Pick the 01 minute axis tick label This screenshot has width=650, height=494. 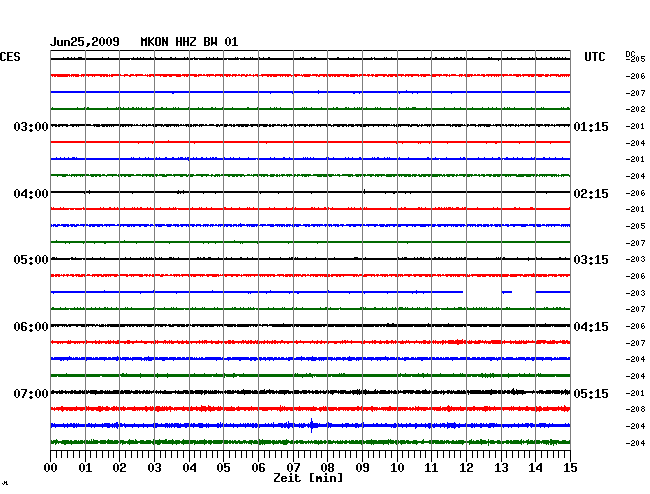pyautogui.click(x=85, y=468)
